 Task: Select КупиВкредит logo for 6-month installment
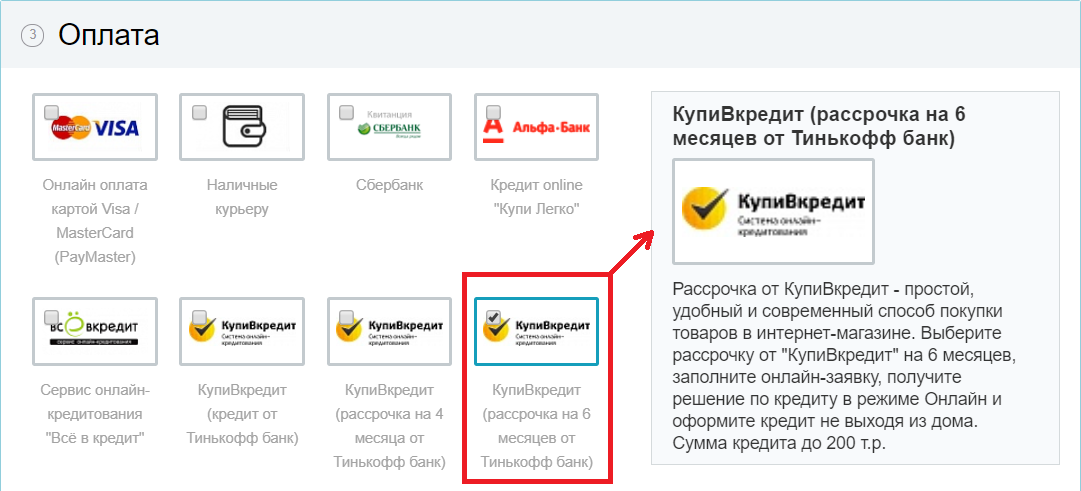click(x=536, y=332)
